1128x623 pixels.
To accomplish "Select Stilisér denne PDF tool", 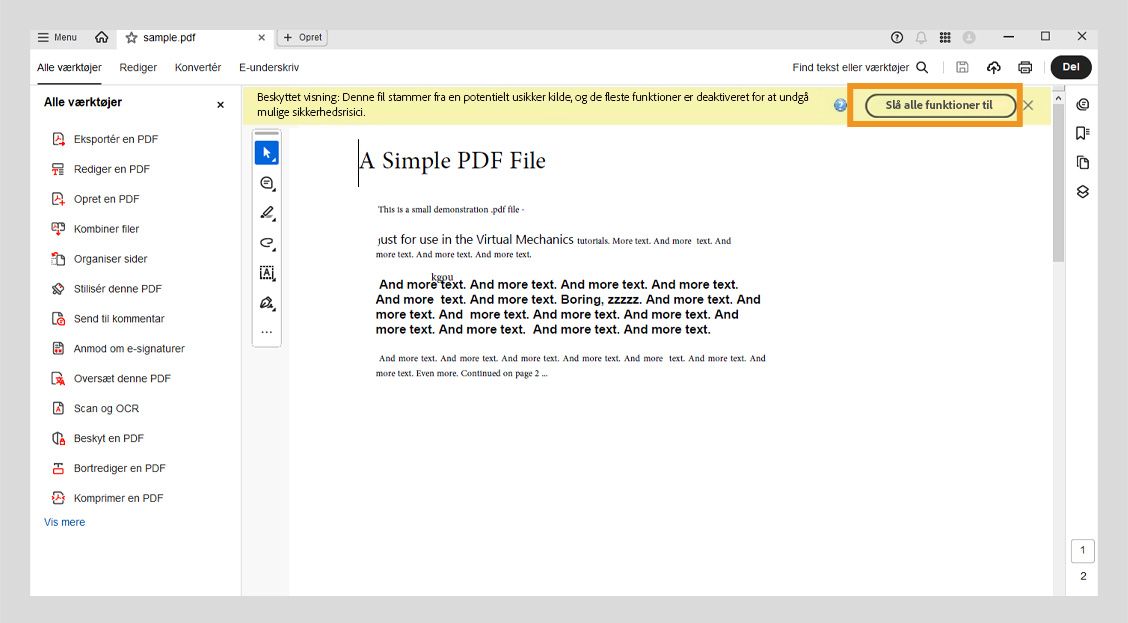I will pyautogui.click(x=106, y=289).
